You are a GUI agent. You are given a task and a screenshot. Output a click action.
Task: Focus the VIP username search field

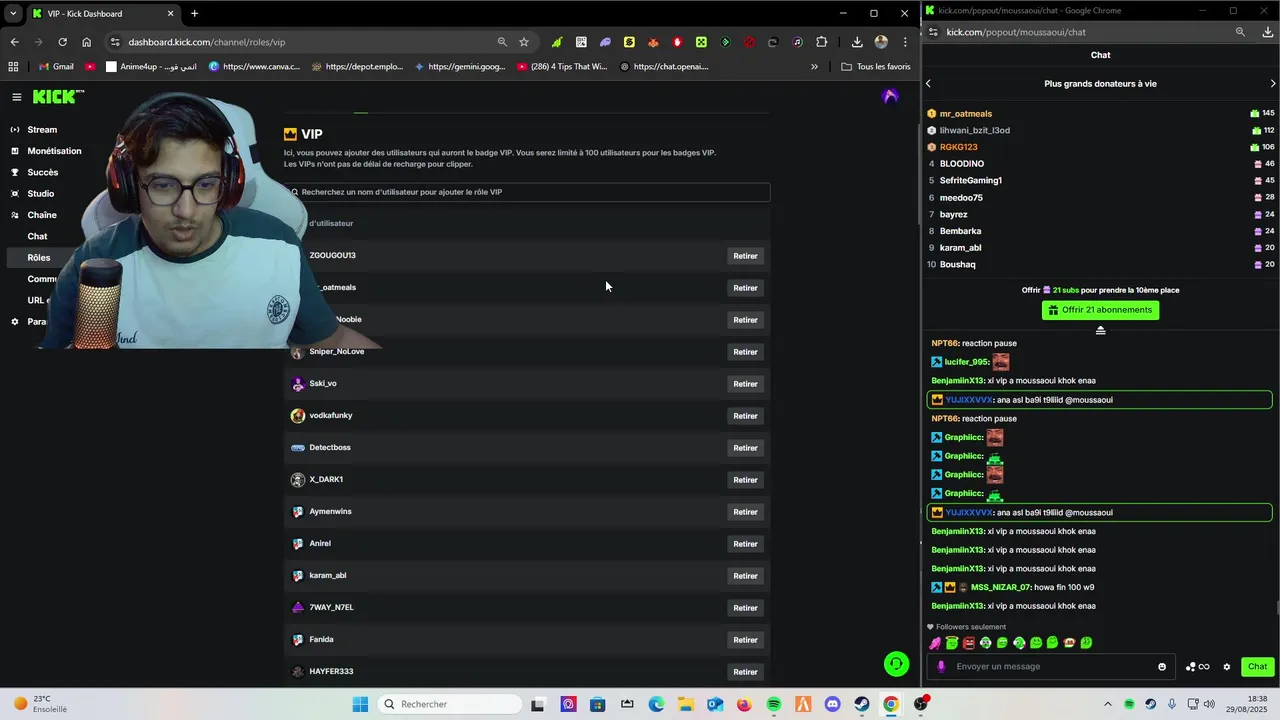tap(527, 192)
